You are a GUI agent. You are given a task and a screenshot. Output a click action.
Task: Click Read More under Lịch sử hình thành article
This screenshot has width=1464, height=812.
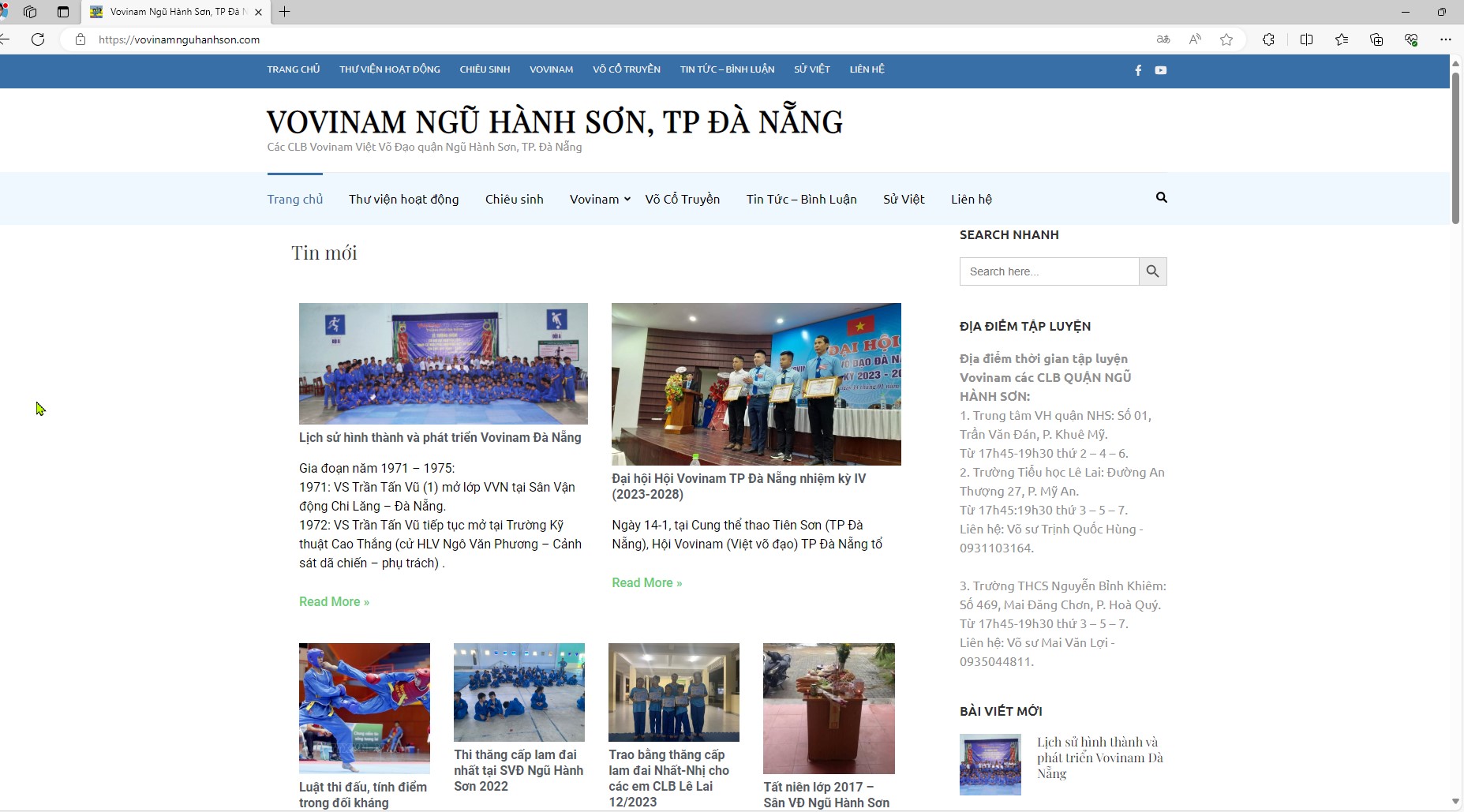(x=334, y=601)
